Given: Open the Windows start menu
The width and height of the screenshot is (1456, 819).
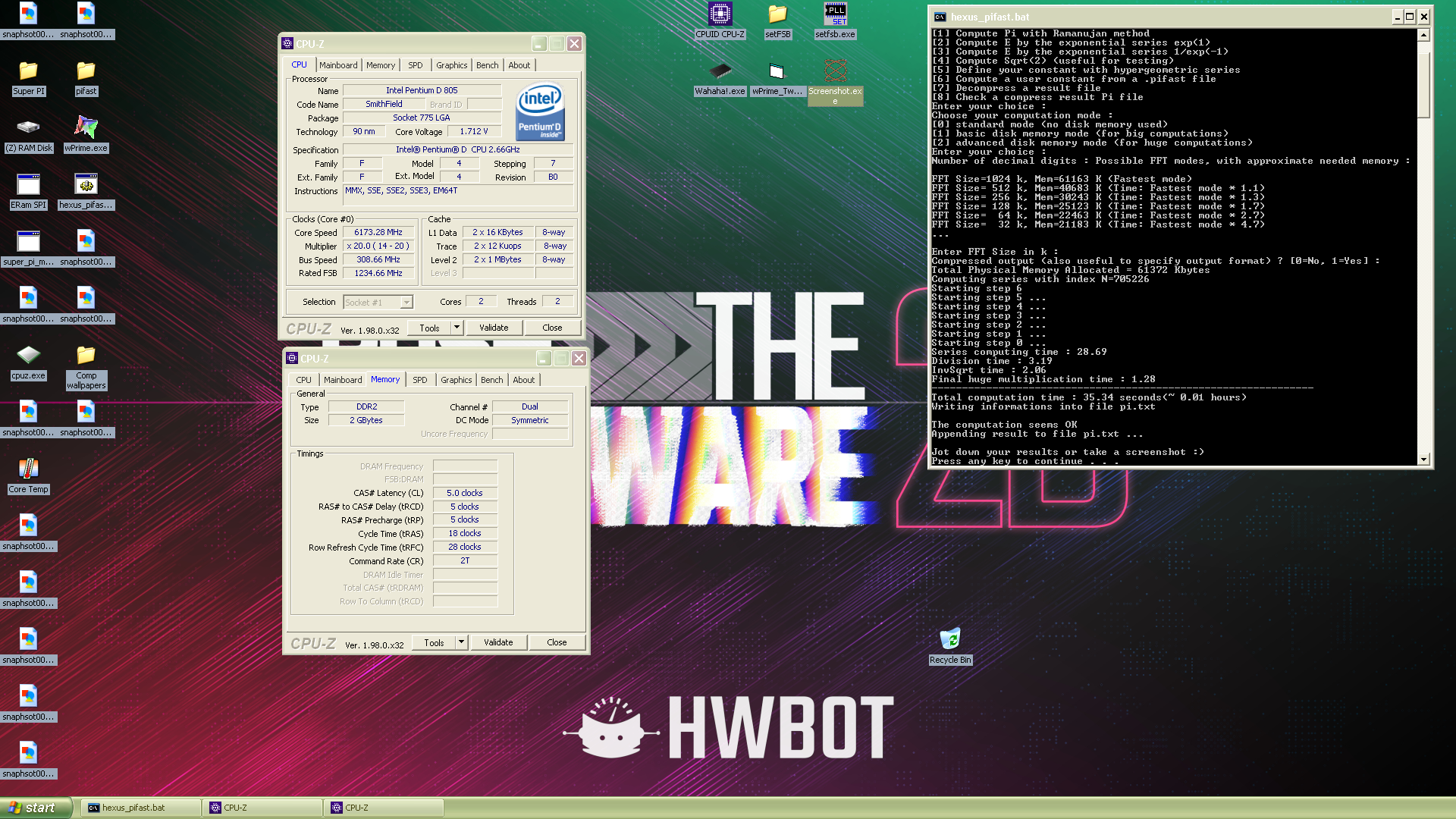Looking at the screenshot, I should pyautogui.click(x=36, y=808).
